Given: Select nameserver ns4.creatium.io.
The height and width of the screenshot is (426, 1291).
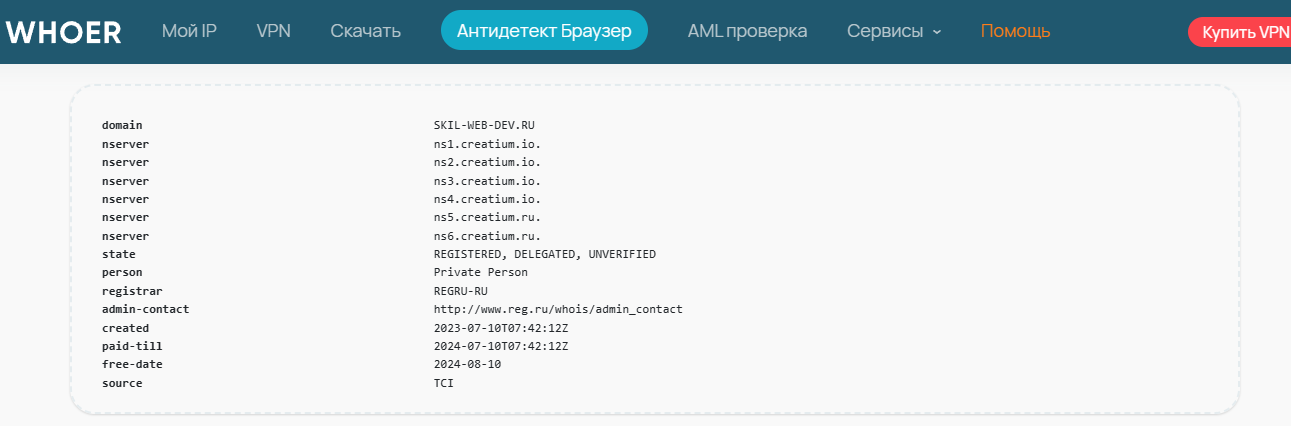Looking at the screenshot, I should click(487, 199).
